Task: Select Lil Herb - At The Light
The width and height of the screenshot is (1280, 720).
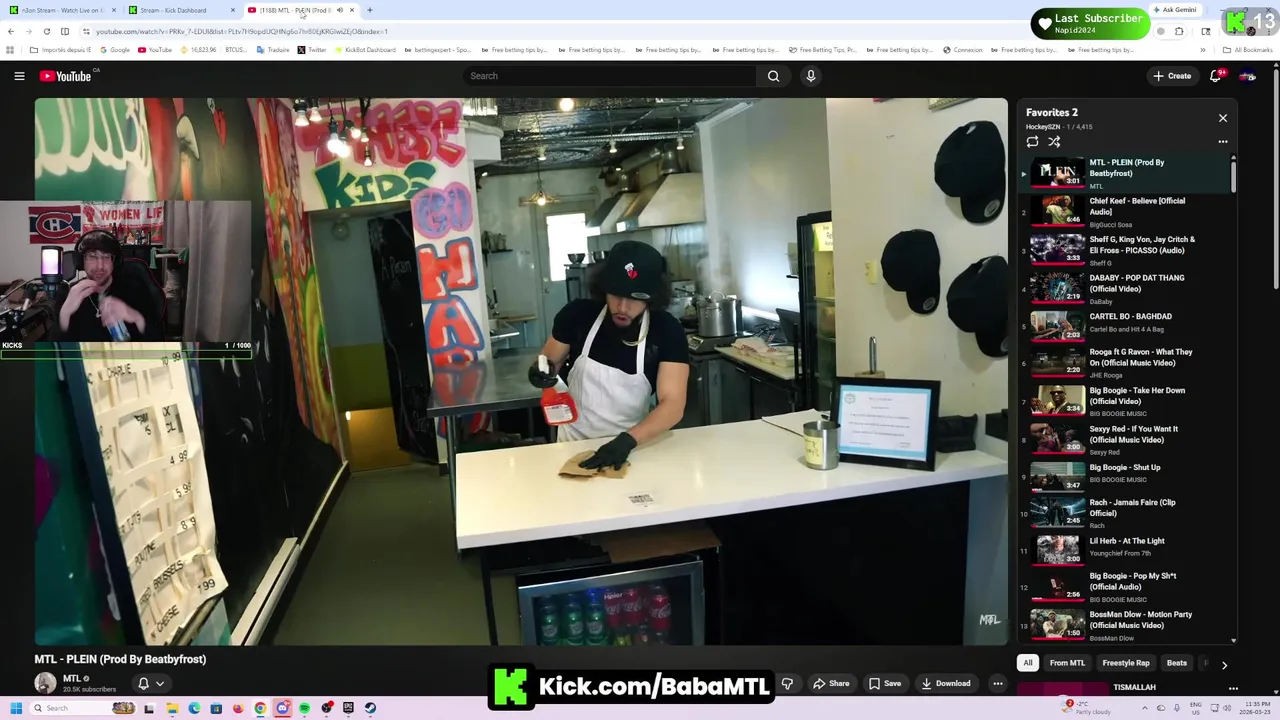Action: [1125, 548]
